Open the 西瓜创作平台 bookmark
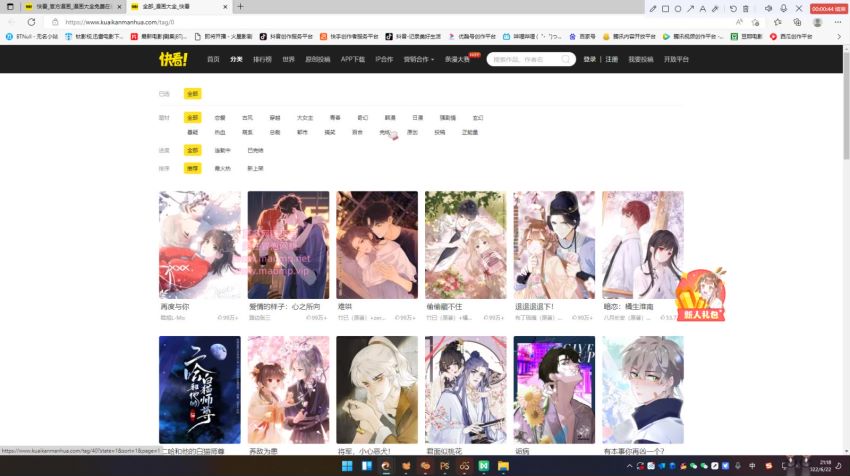 (x=791, y=36)
